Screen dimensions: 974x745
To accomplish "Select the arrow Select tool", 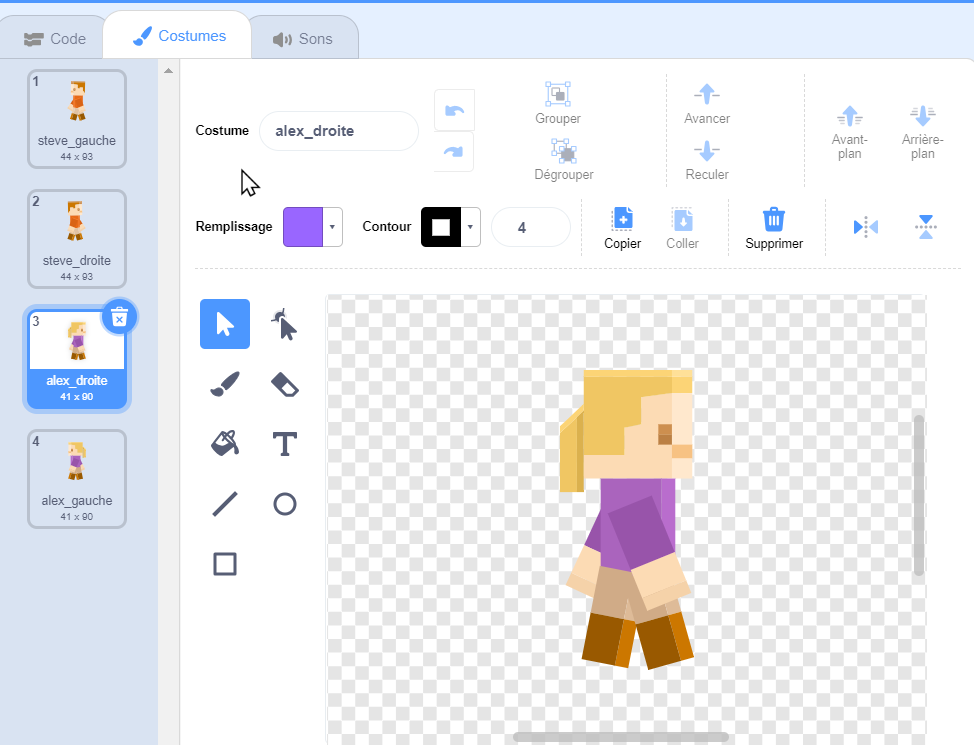I will tap(225, 324).
